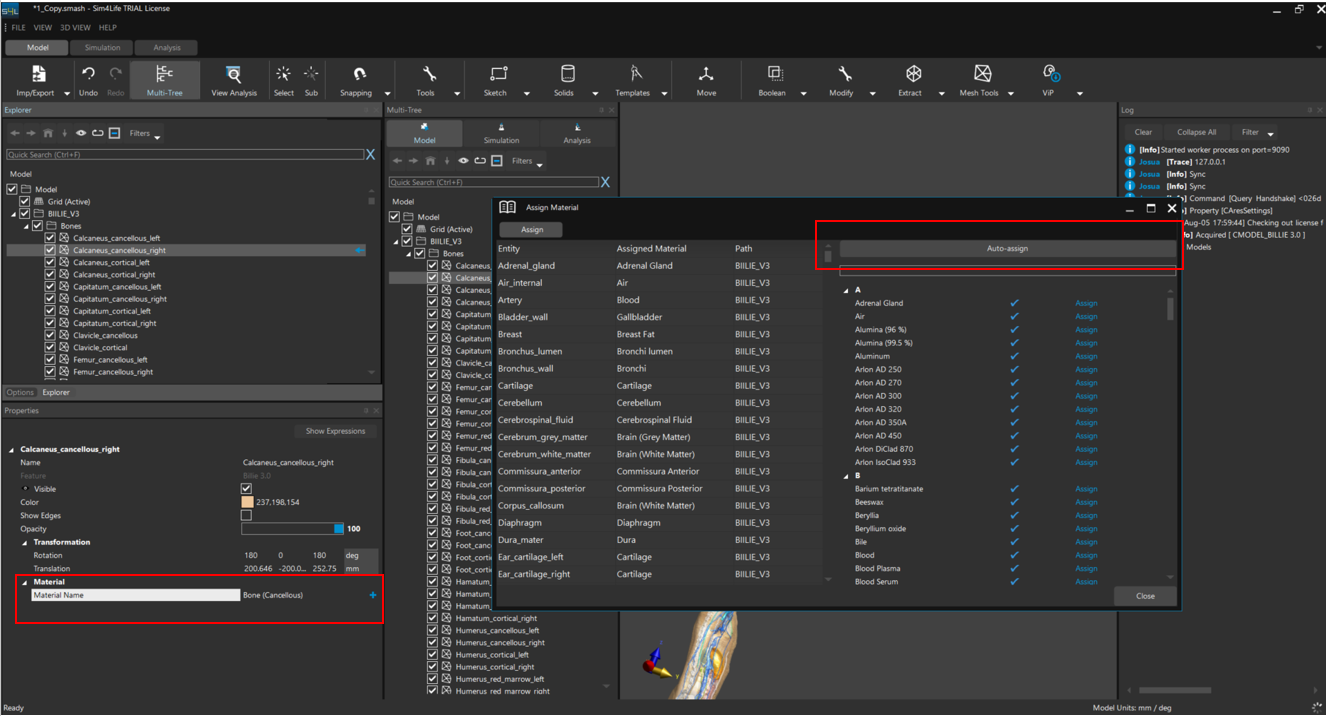1329x716 pixels.
Task: Open the 3D VIEW menu
Action: [x=75, y=28]
